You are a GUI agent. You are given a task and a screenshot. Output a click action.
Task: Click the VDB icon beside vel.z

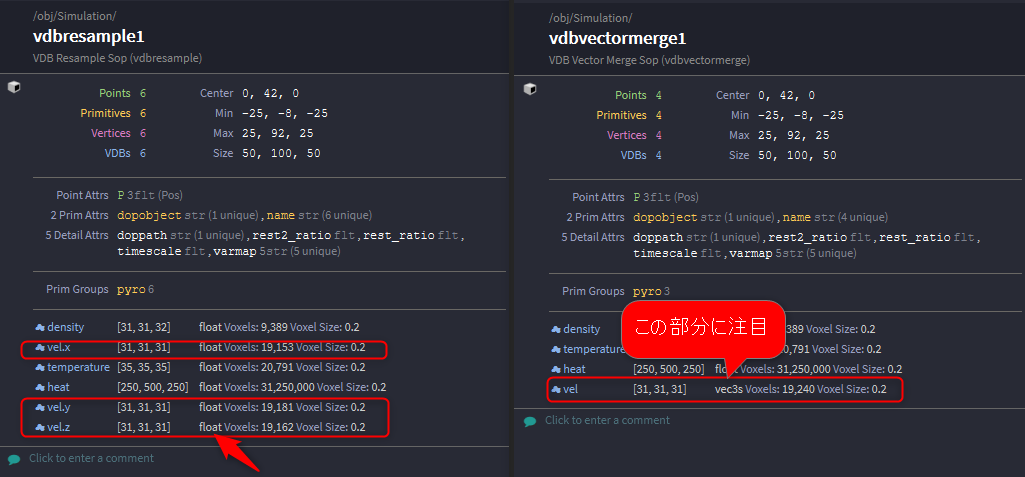(39, 428)
